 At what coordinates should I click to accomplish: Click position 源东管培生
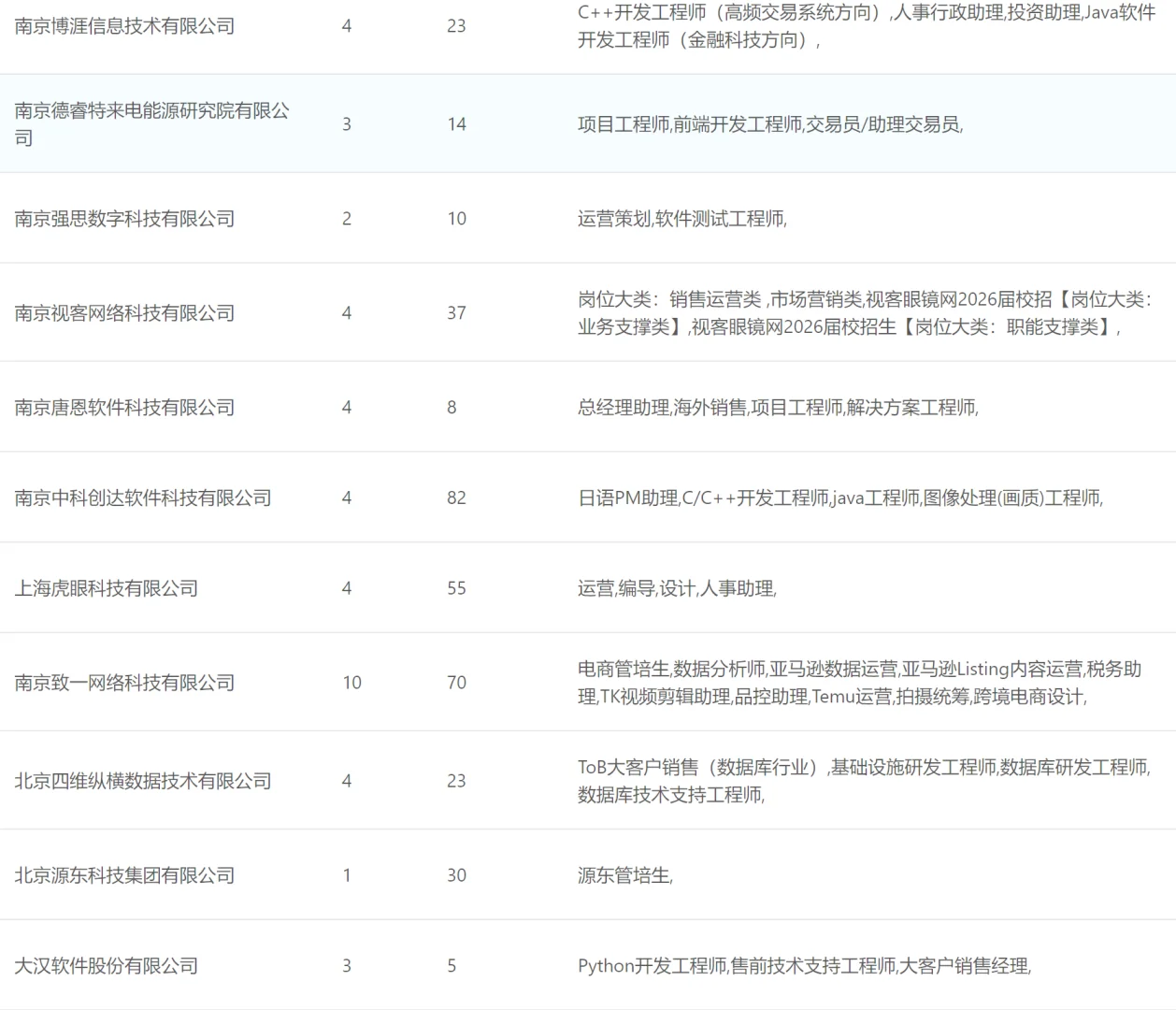pyautogui.click(x=625, y=875)
